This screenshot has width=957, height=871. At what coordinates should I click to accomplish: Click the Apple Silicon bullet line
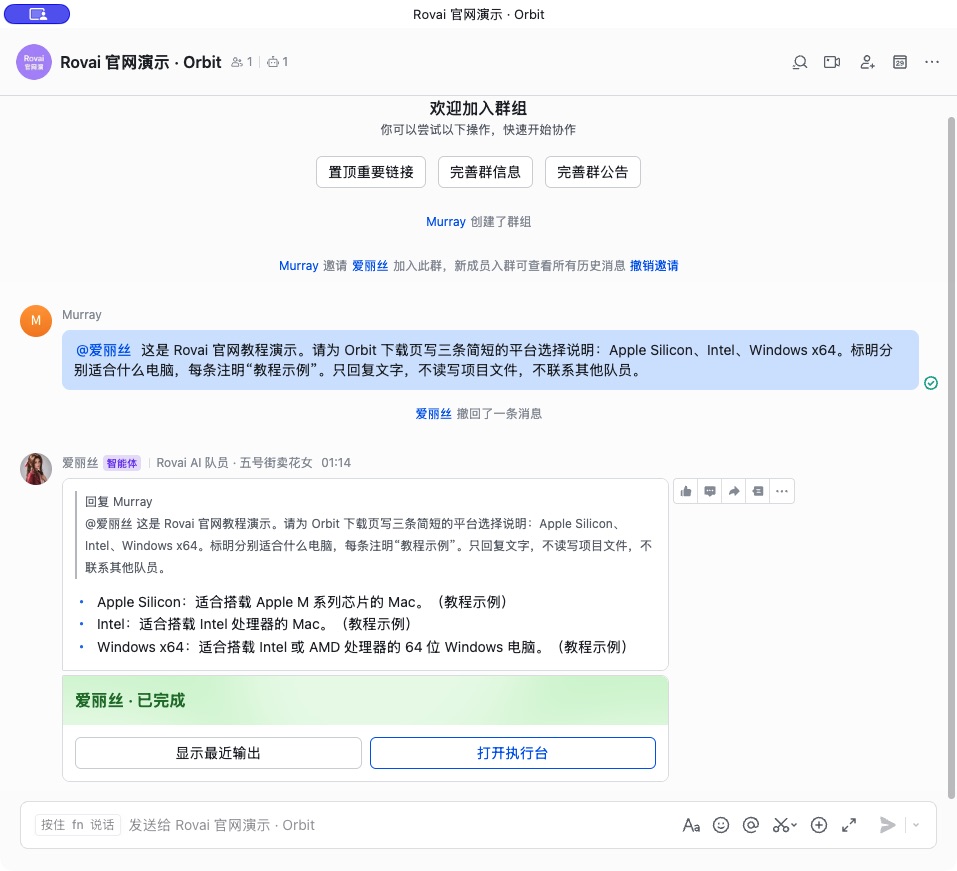tap(302, 602)
